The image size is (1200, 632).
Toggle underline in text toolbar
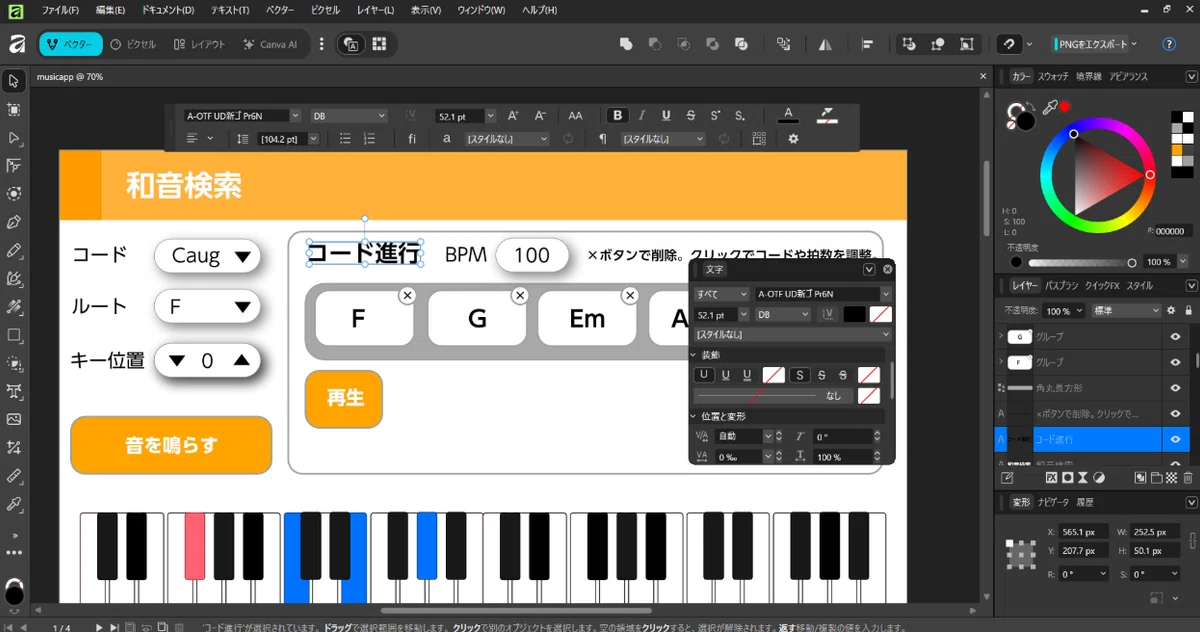666,116
